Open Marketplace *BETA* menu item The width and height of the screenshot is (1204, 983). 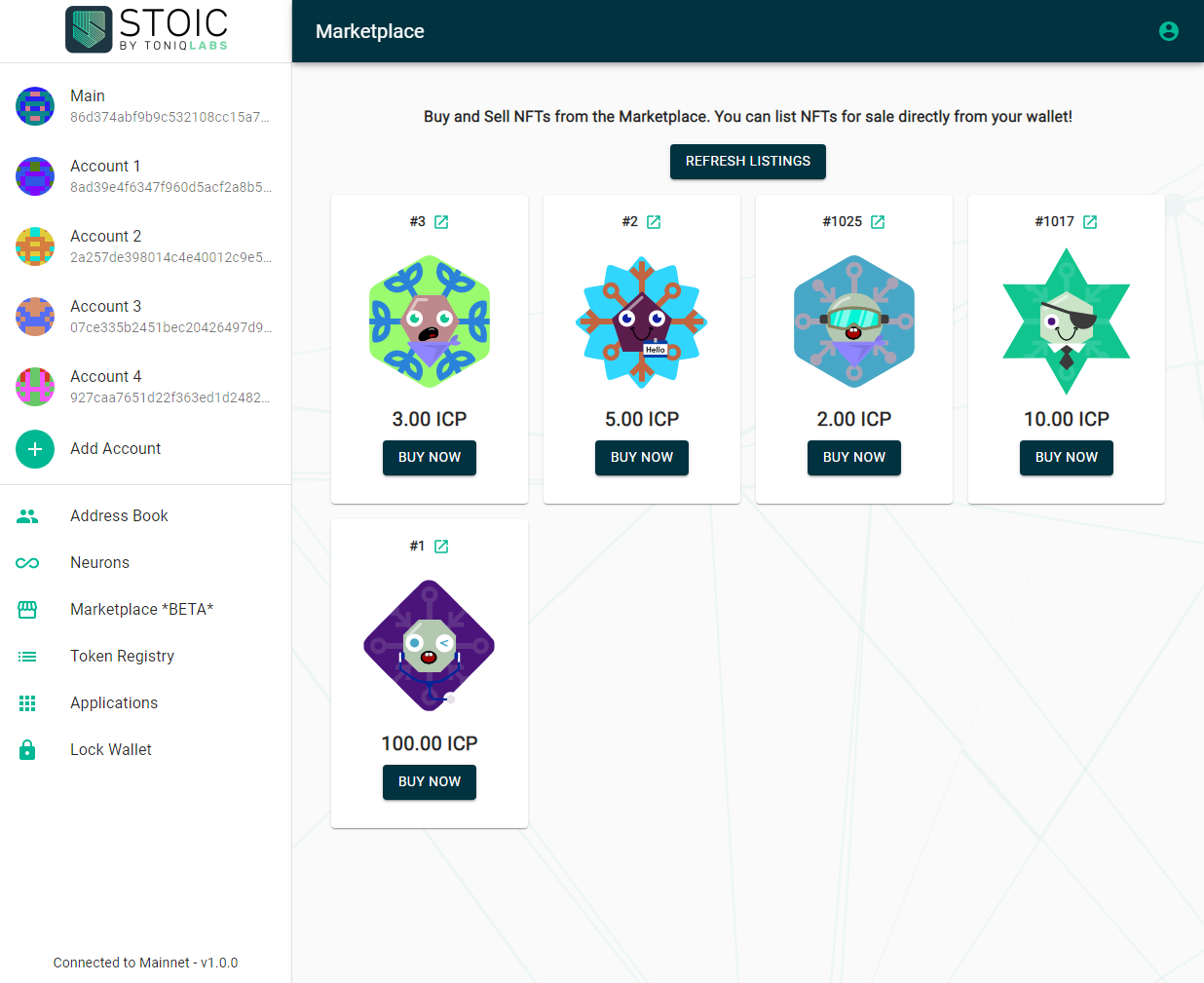(146, 610)
